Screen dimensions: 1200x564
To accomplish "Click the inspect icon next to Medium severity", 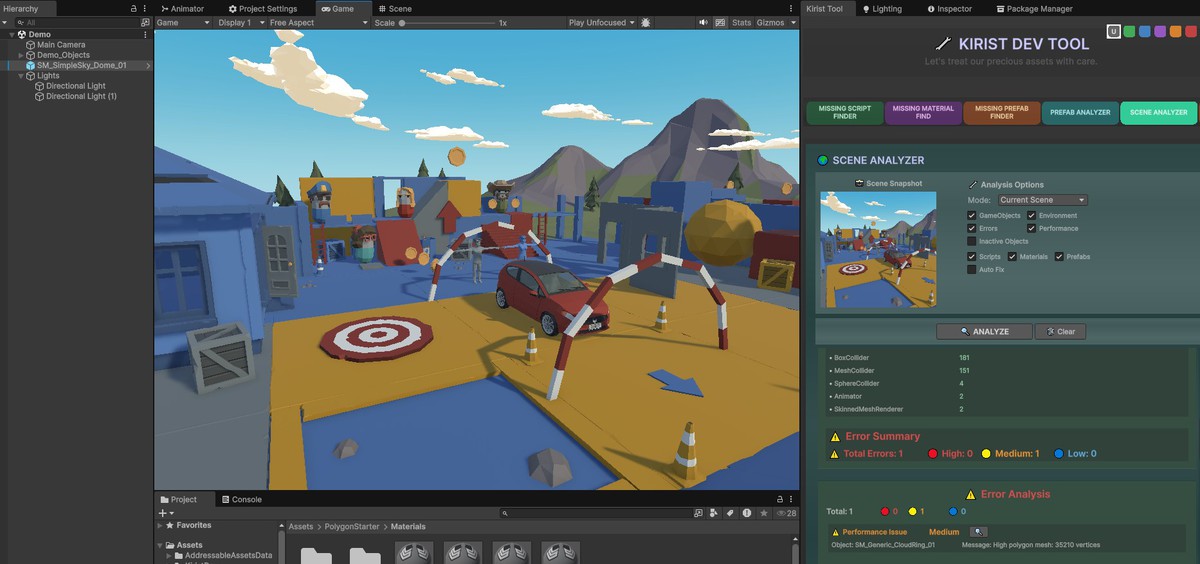I will 979,532.
